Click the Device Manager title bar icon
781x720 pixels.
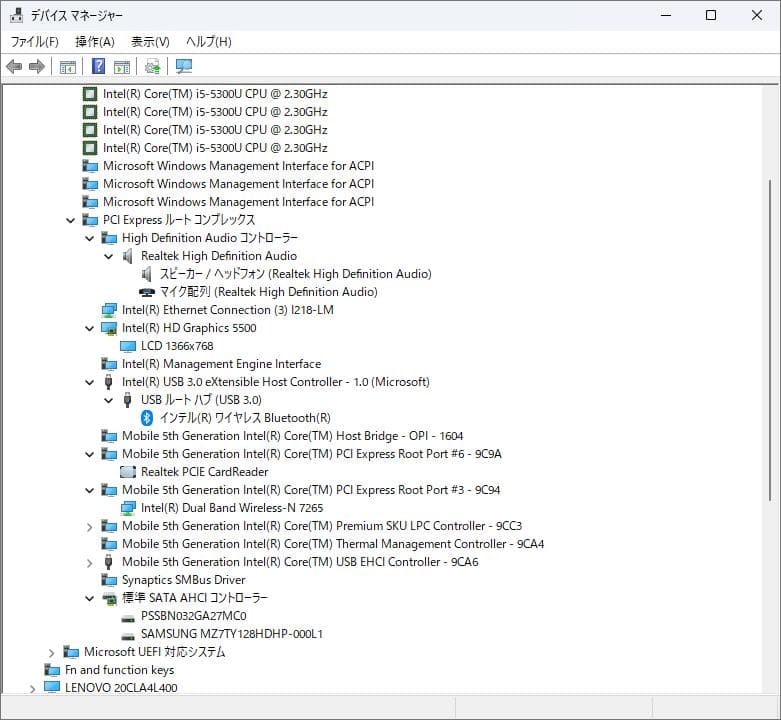coord(16,15)
